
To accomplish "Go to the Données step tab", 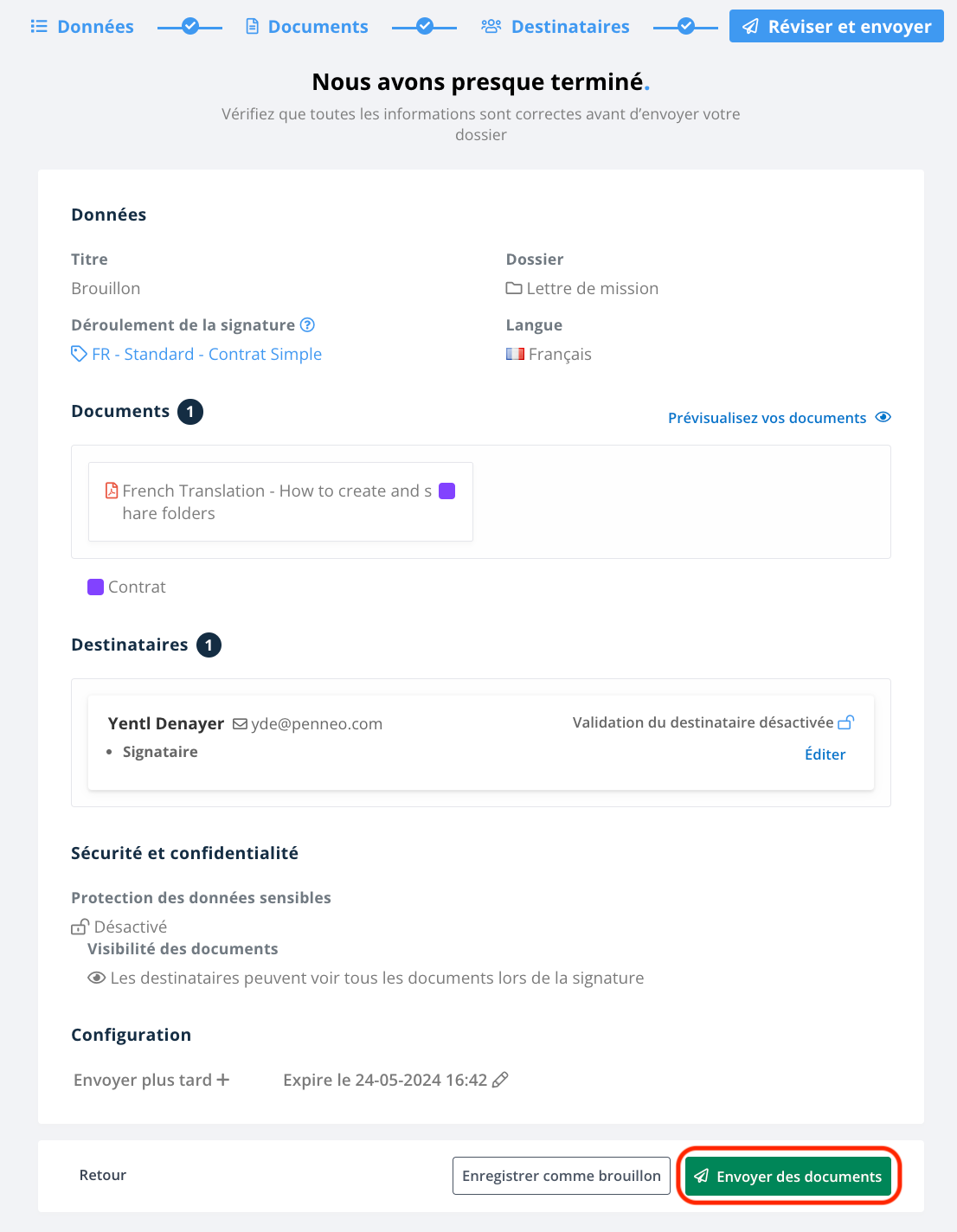I will (x=82, y=27).
